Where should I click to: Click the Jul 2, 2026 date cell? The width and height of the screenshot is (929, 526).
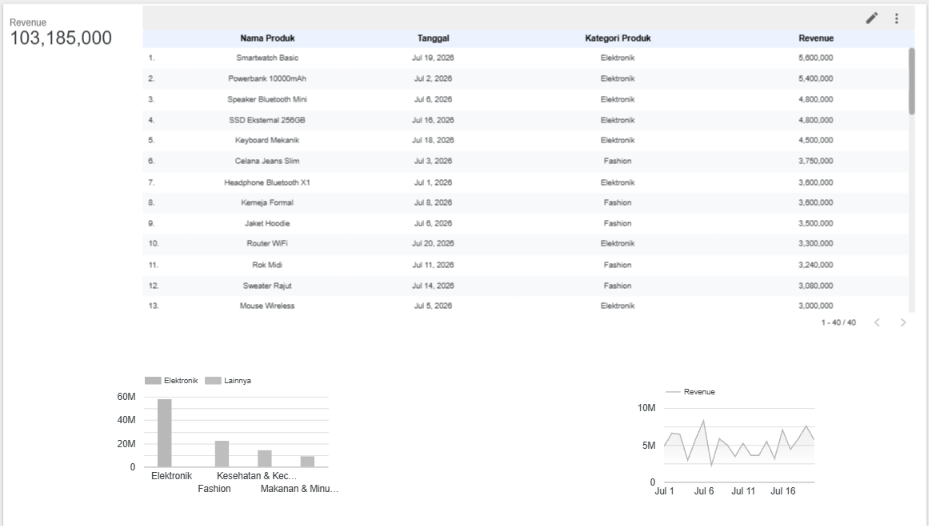pos(433,78)
